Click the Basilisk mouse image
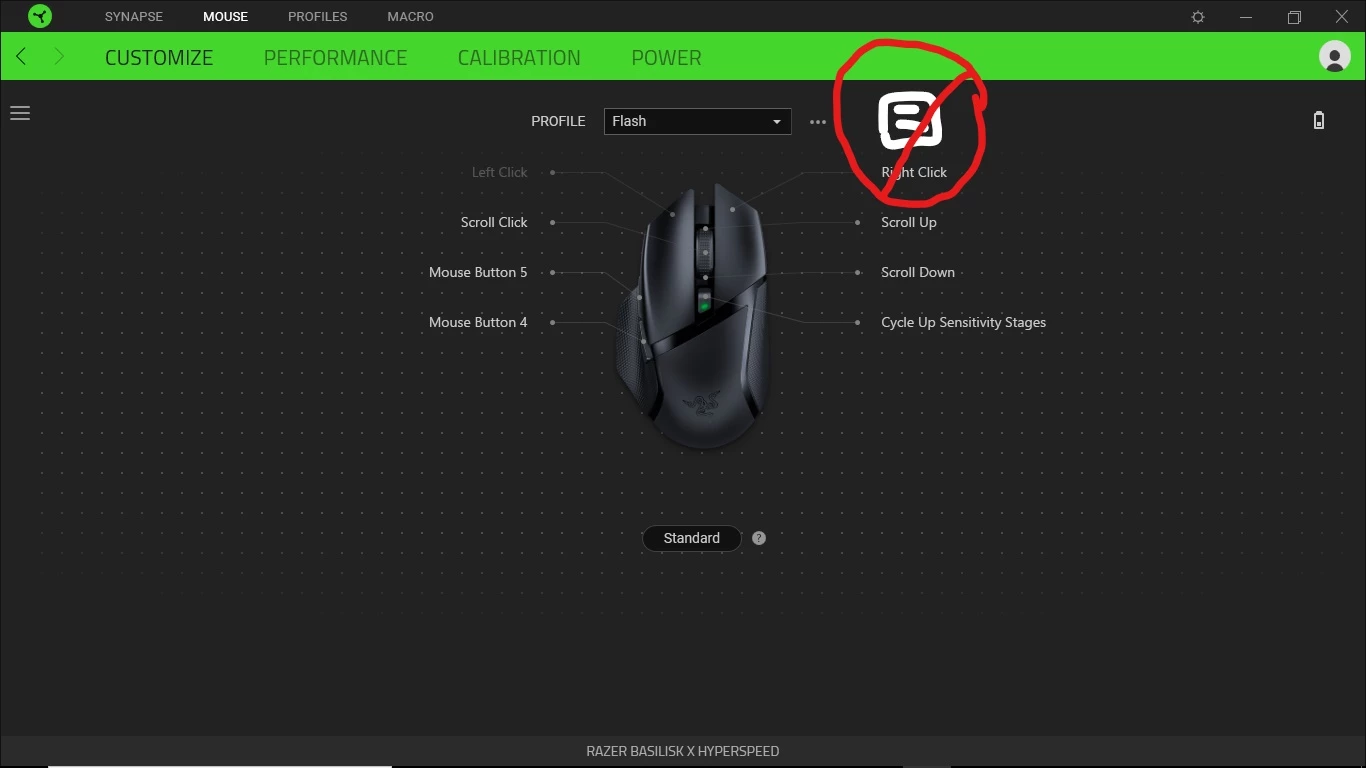 pos(691,317)
